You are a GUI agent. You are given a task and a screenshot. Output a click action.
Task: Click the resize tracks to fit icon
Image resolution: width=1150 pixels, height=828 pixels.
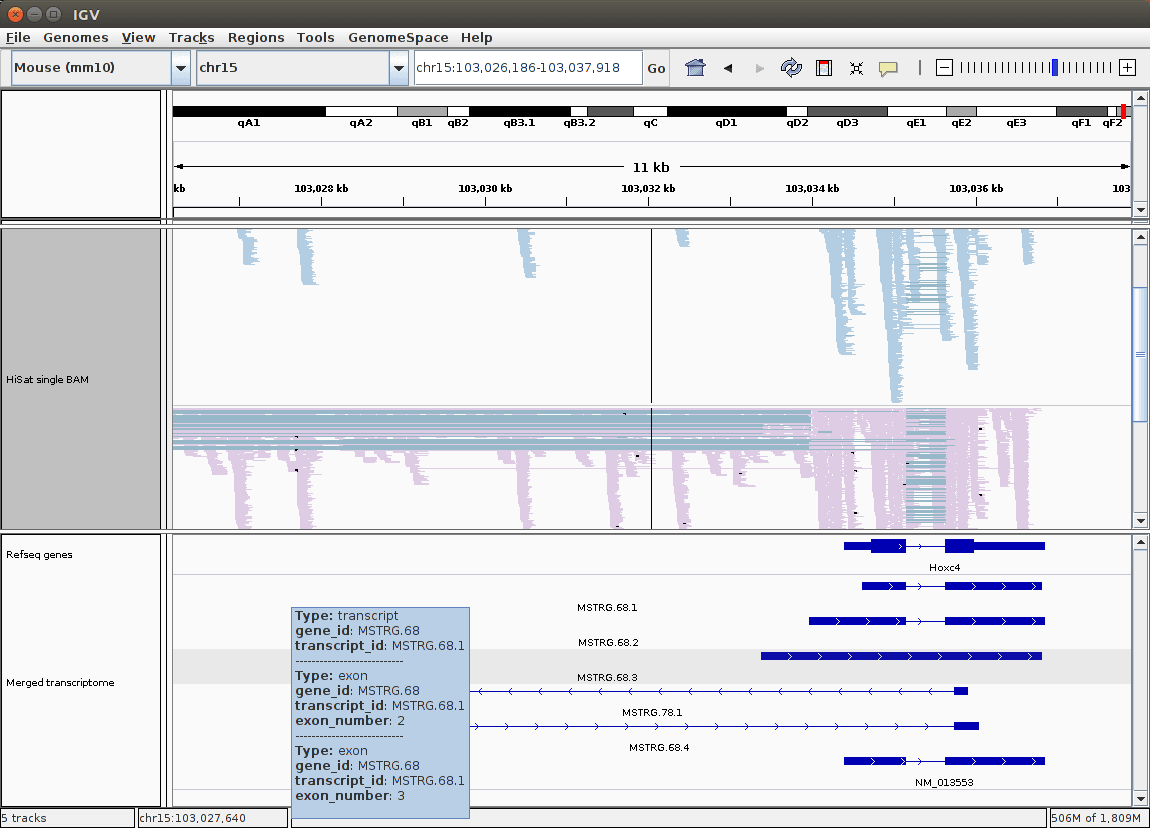[x=856, y=68]
